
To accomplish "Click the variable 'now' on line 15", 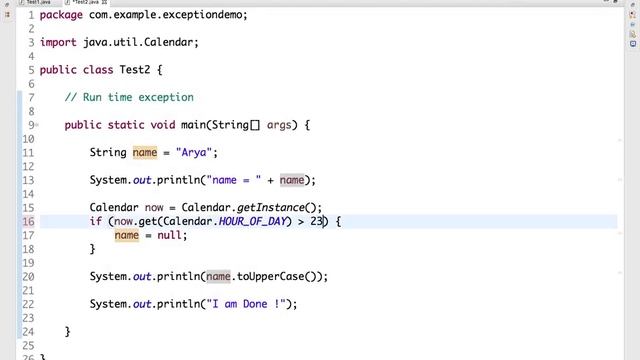I will click(154, 207).
